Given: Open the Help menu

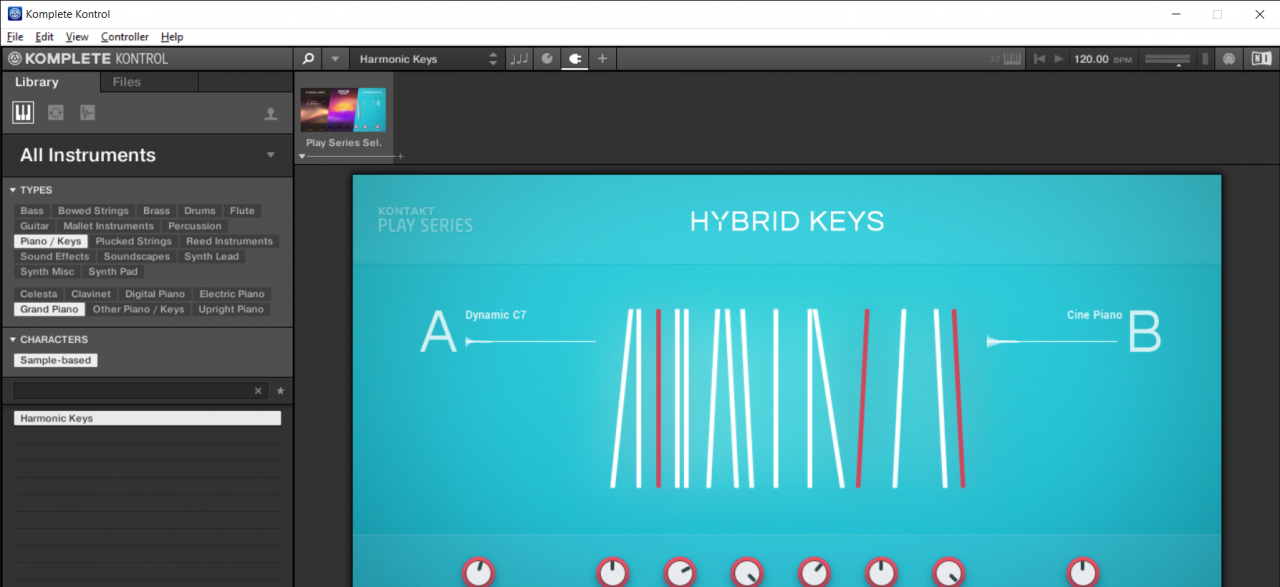Looking at the screenshot, I should point(172,37).
